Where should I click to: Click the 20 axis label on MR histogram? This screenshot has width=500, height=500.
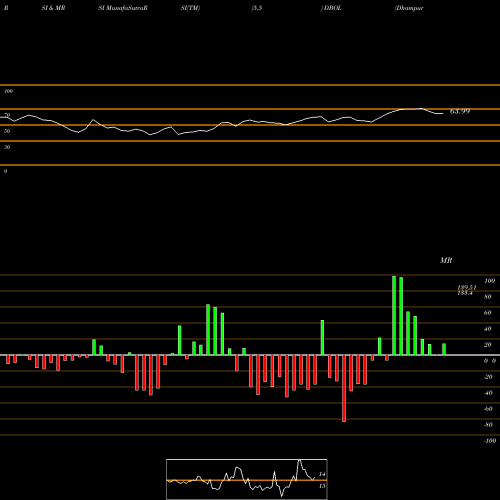[488, 345]
